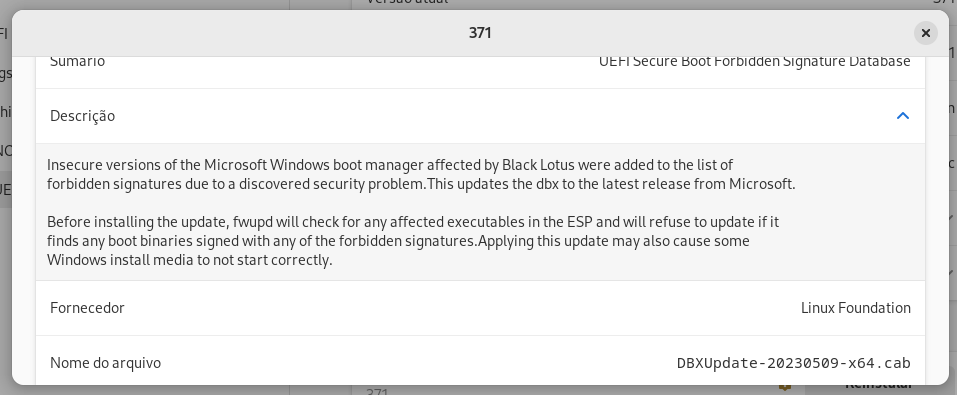Image resolution: width=957 pixels, height=395 pixels.
Task: Select the DBXUpdate-20230509-x64.cab file name
Action: pyautogui.click(x=793, y=363)
